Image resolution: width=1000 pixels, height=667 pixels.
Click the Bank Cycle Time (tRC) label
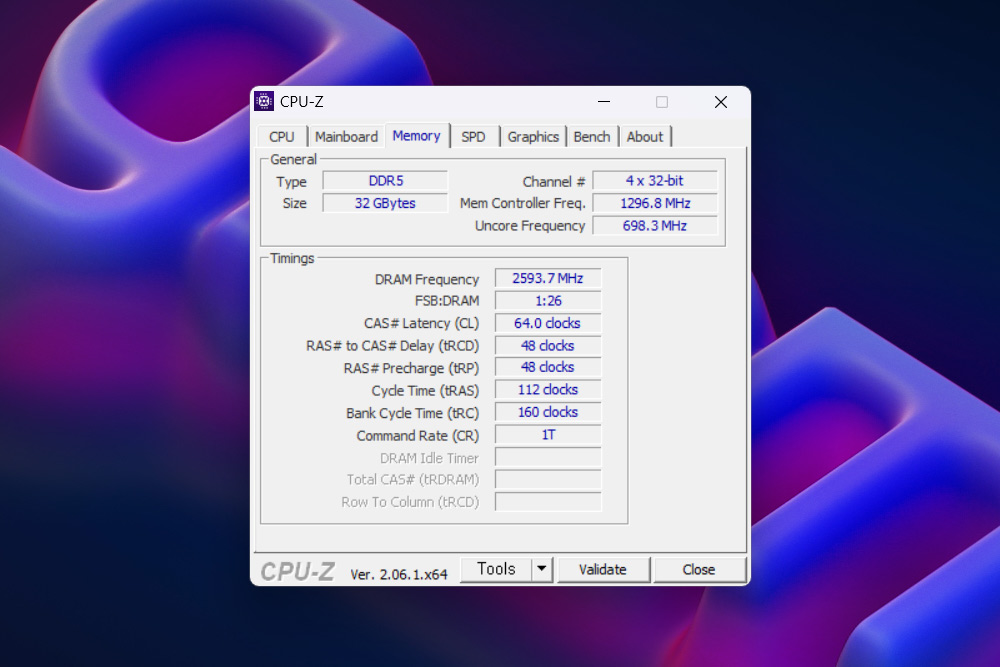click(412, 413)
